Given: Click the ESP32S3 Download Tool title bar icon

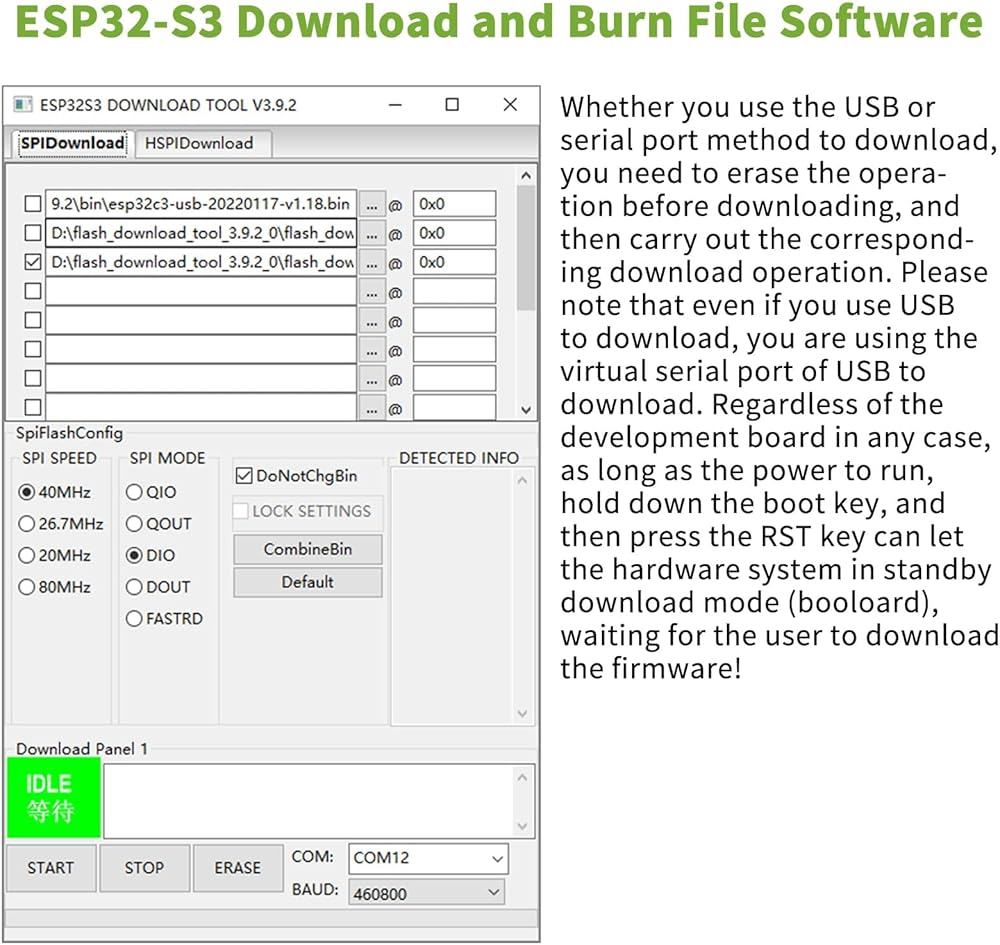Looking at the screenshot, I should (22, 105).
